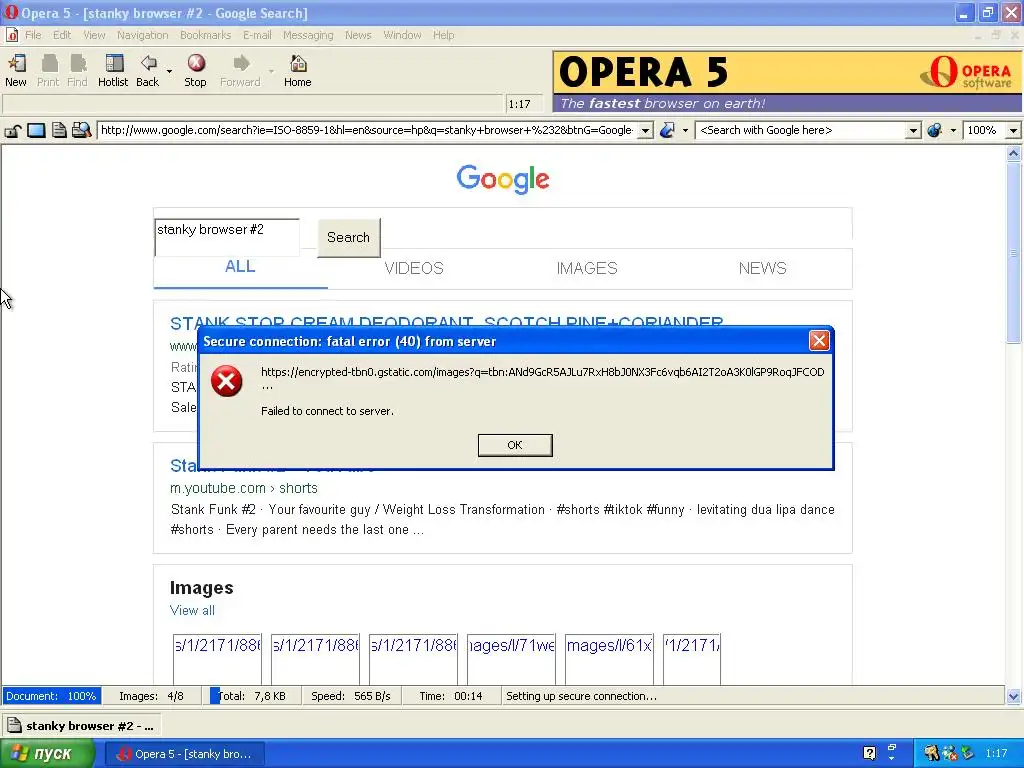
Task: Open the News menu
Action: [x=358, y=35]
